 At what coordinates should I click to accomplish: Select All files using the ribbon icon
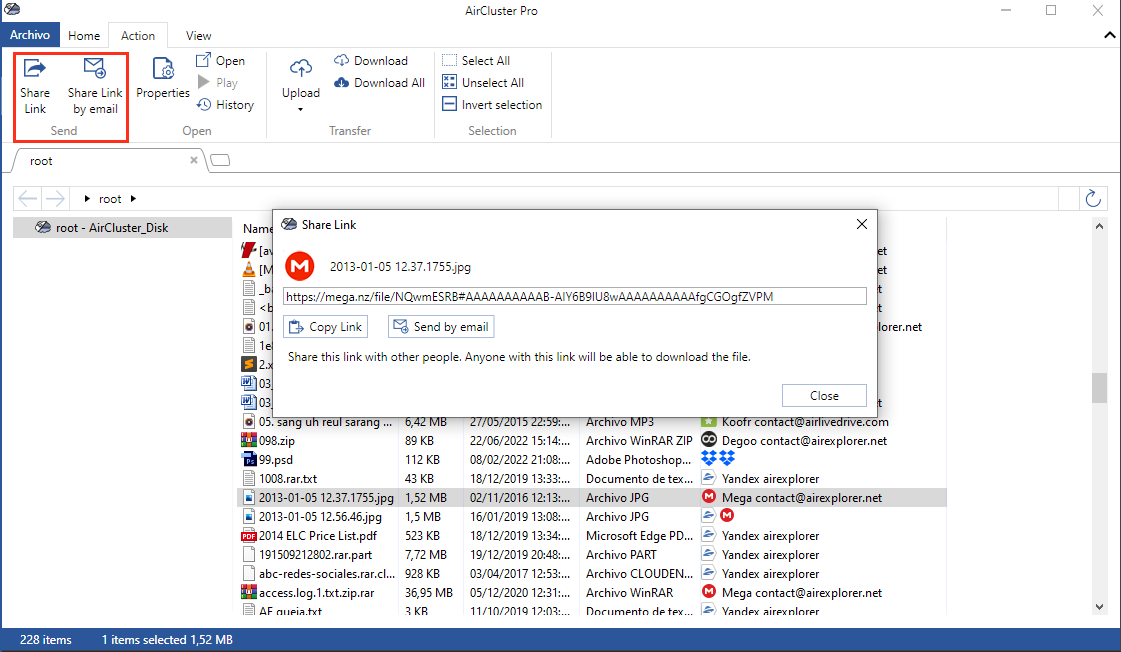(450, 60)
